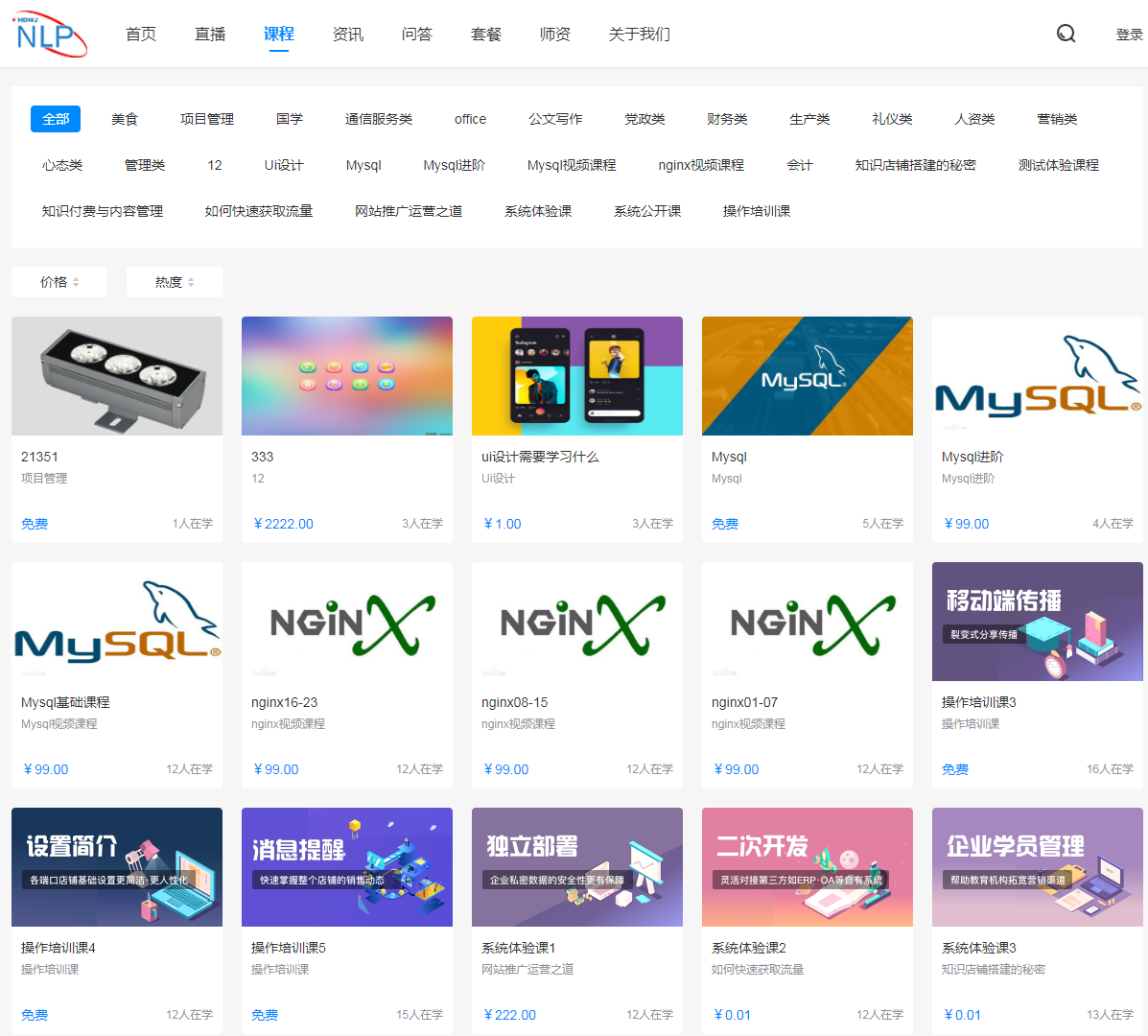Filter by 美食 category
This screenshot has width=1148, height=1036.
pos(125,119)
